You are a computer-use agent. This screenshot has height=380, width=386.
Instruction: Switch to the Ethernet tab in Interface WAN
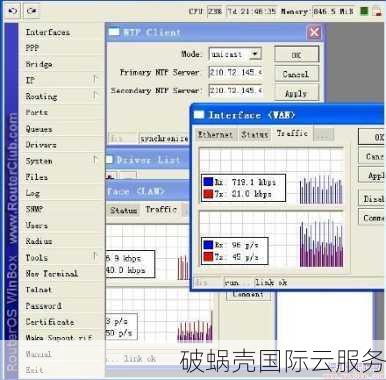[215, 134]
